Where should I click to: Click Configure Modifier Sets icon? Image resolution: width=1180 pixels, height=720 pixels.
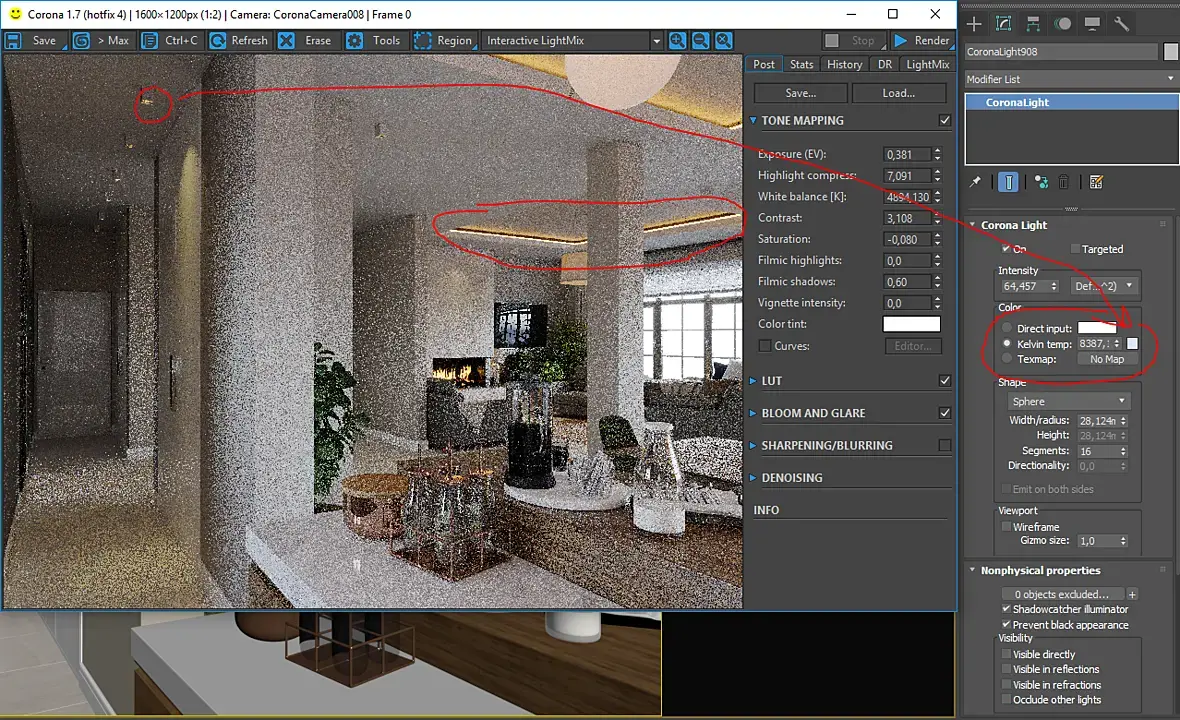[x=1096, y=182]
